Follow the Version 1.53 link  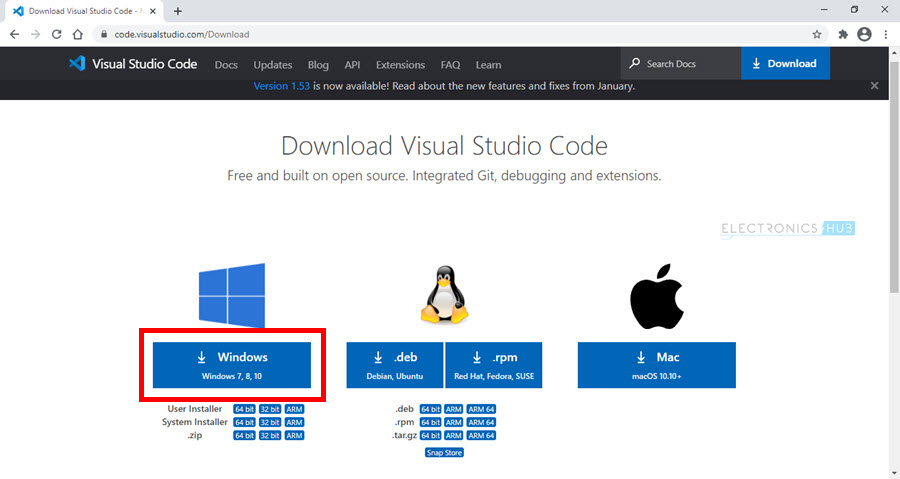[x=282, y=86]
